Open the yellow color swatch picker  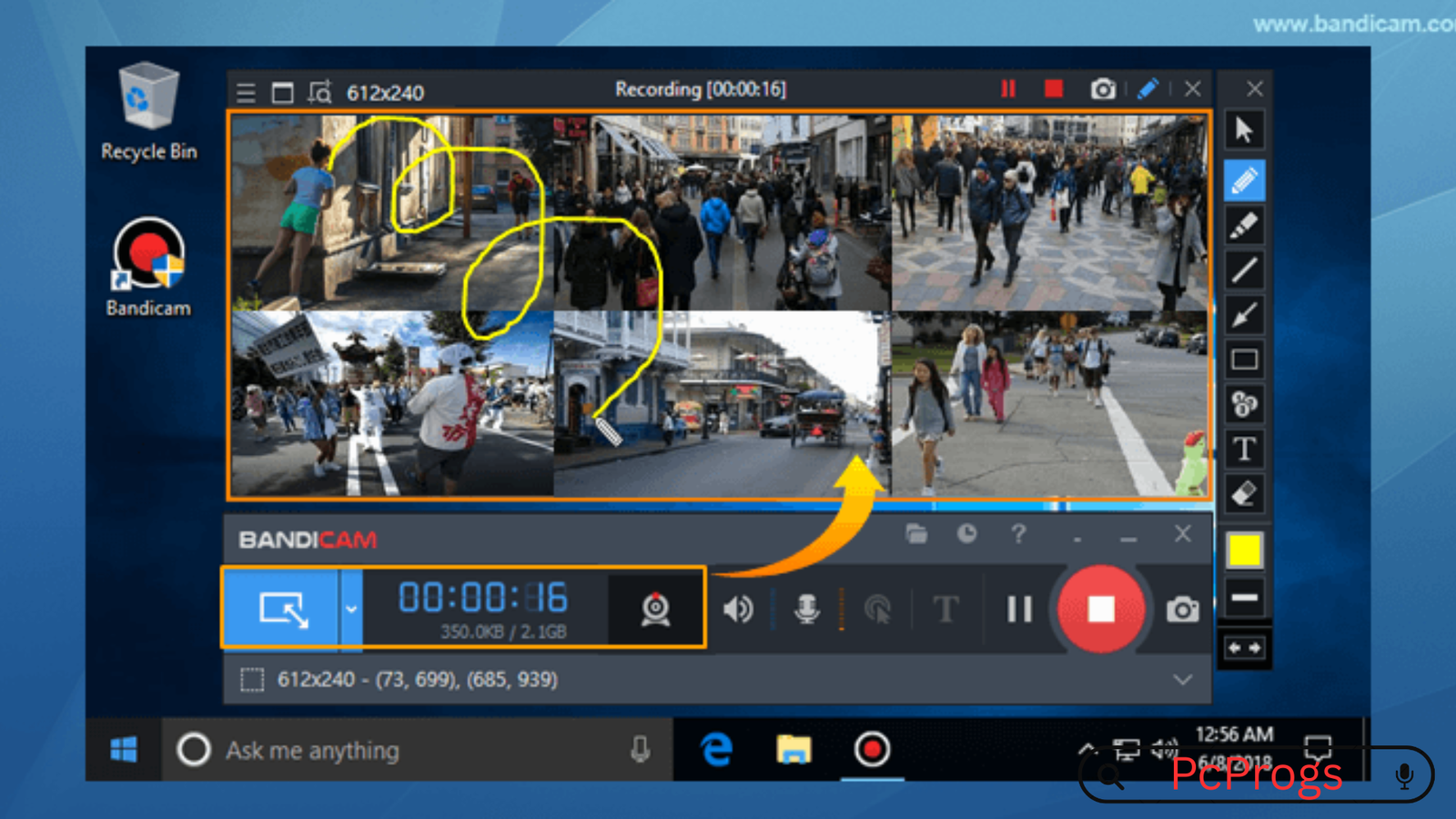tap(1244, 551)
